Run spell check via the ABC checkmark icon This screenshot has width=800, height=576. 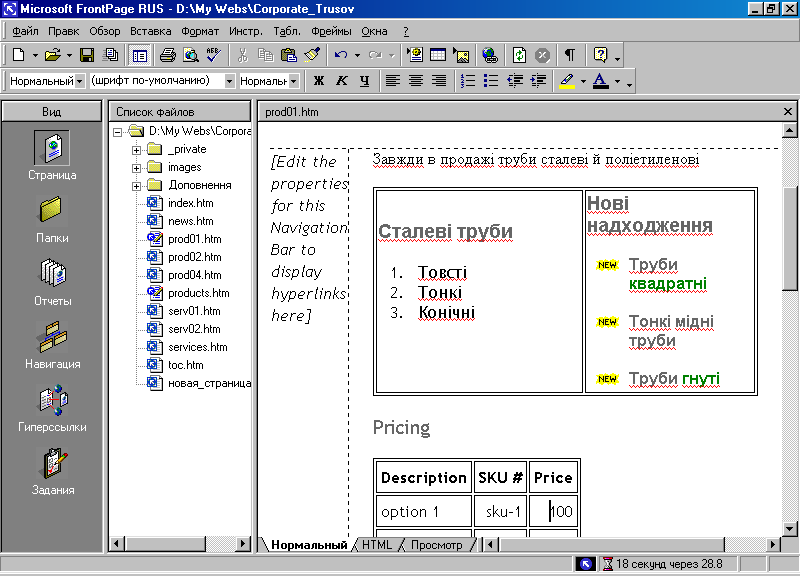click(x=214, y=55)
